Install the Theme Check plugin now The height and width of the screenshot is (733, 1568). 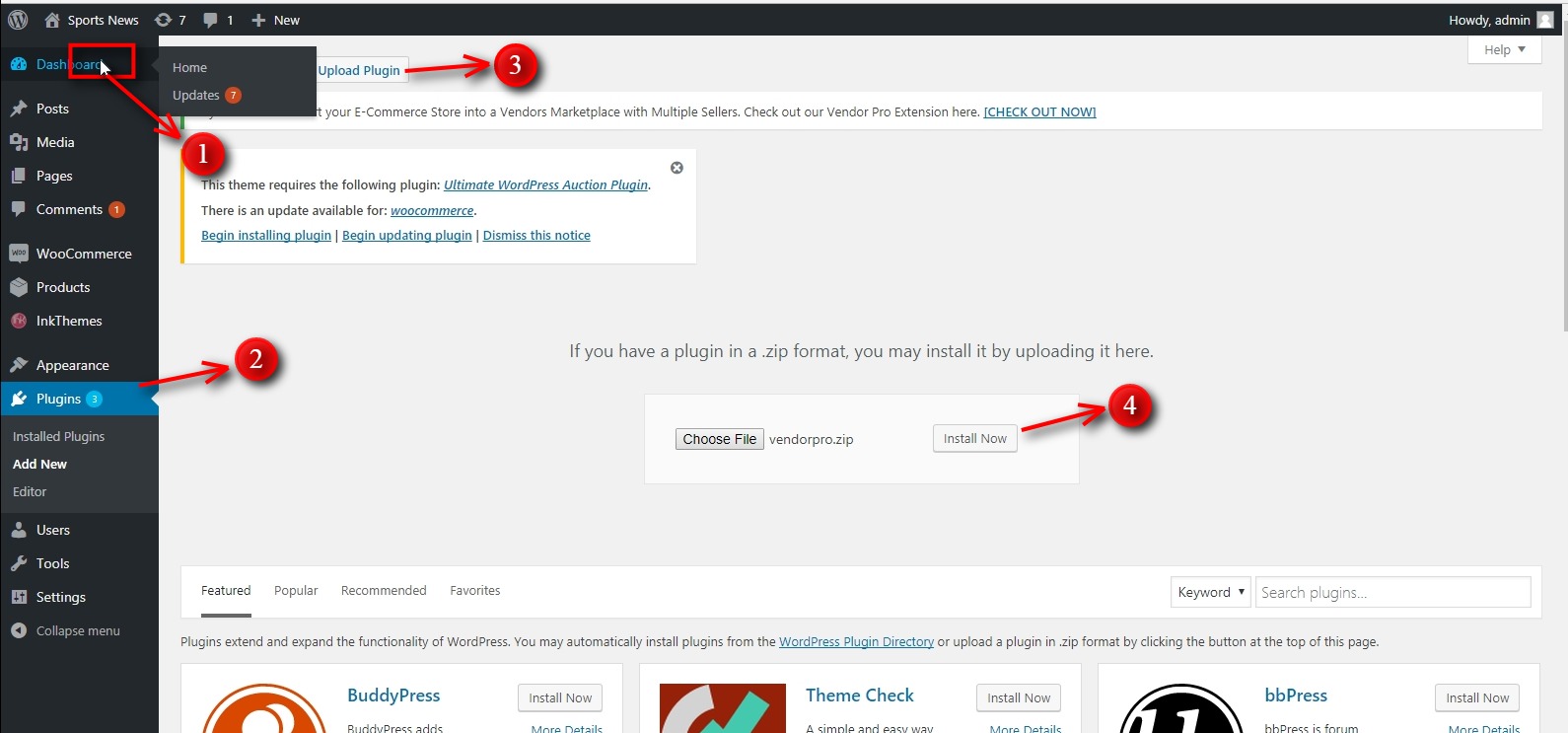pyautogui.click(x=1019, y=697)
